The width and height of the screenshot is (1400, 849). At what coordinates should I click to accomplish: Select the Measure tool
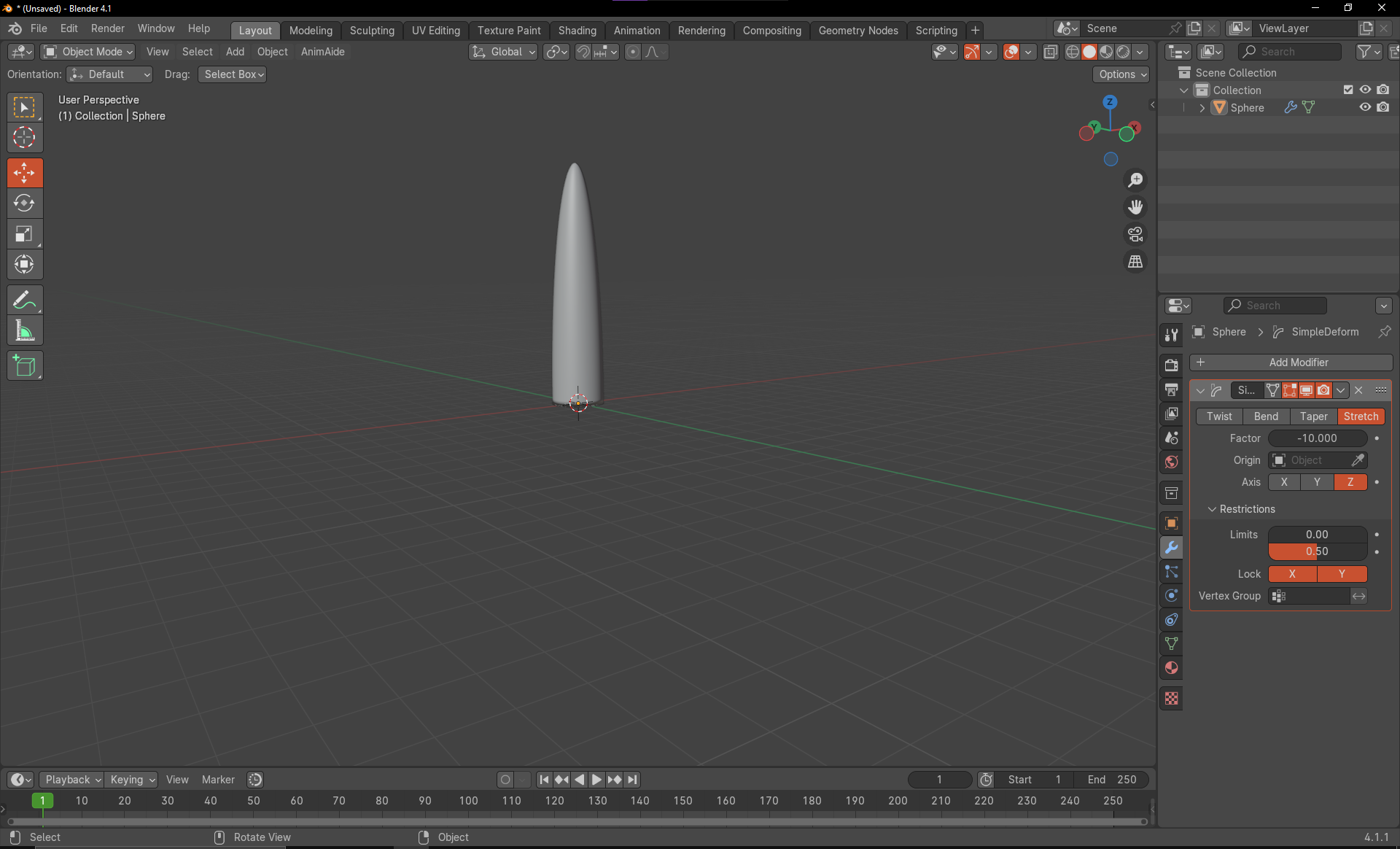click(25, 330)
